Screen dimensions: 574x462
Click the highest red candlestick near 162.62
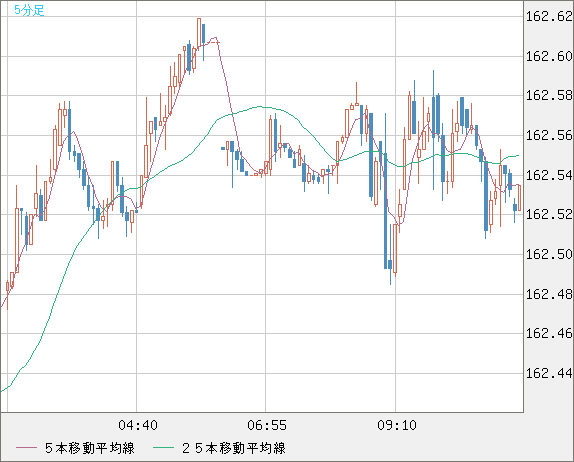click(199, 33)
